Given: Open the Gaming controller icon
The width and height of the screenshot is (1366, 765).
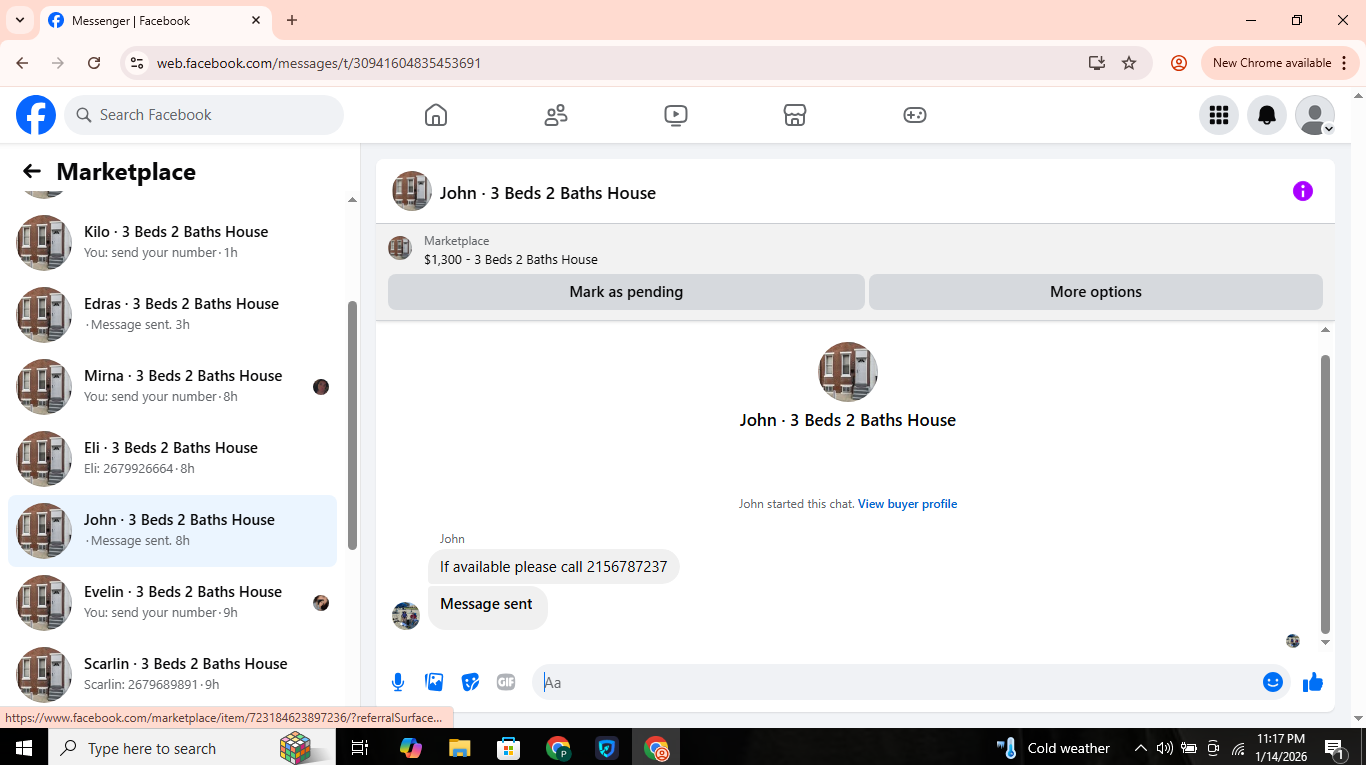Looking at the screenshot, I should coord(915,115).
